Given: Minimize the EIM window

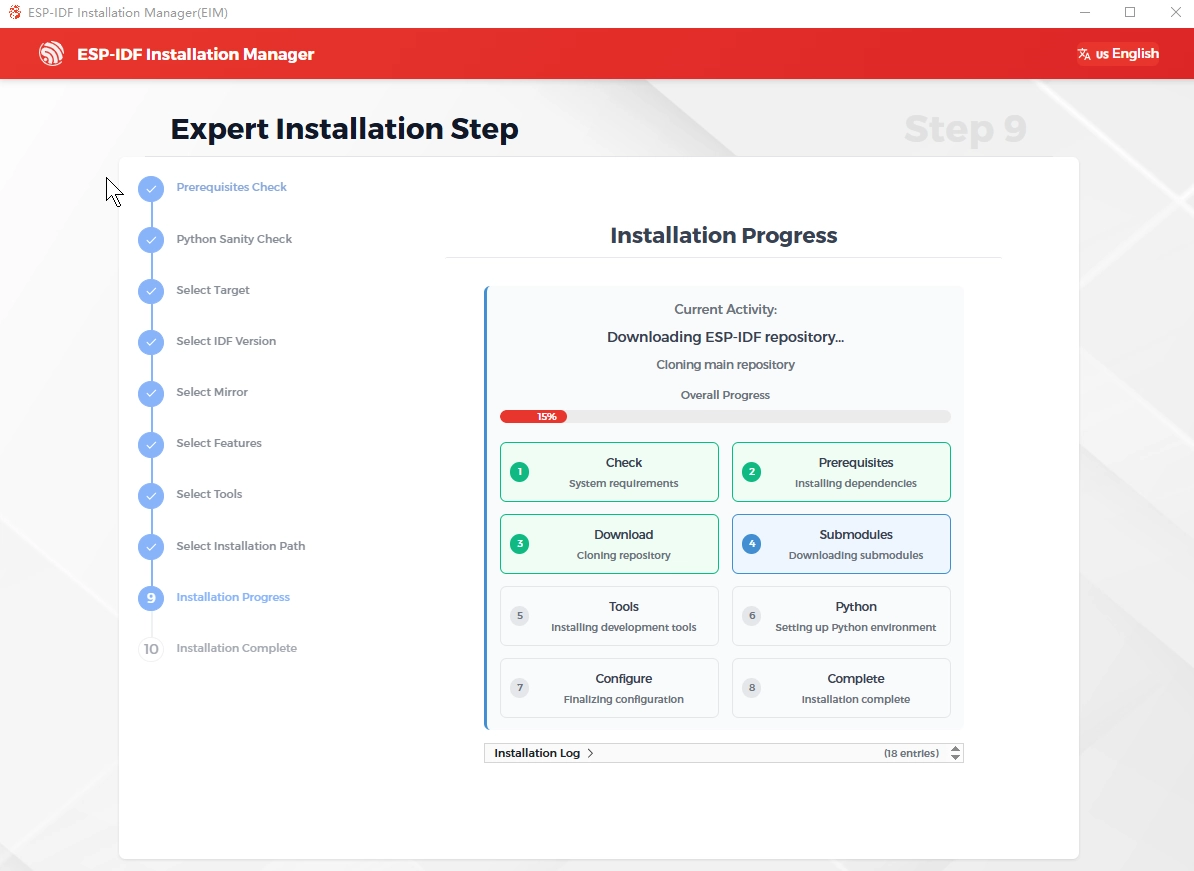Looking at the screenshot, I should coord(1085,12).
